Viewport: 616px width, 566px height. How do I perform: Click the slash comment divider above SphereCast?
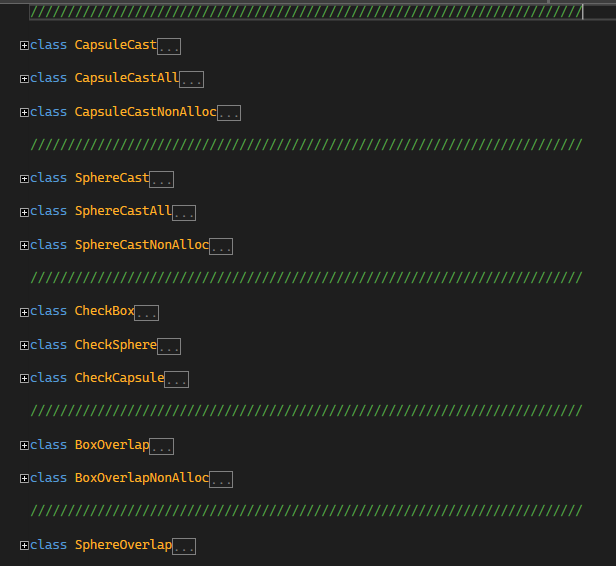306,145
